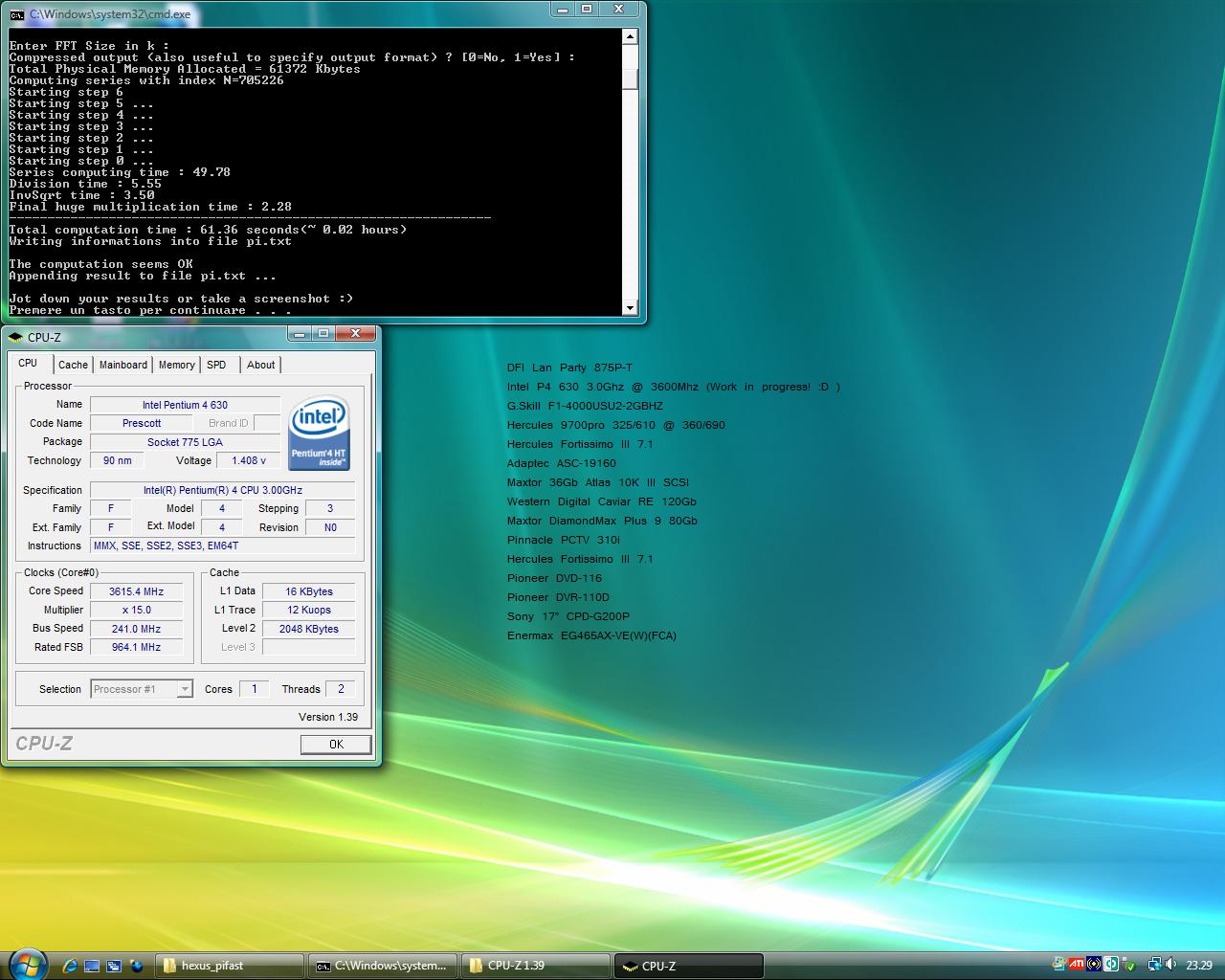Viewport: 1225px width, 980px height.
Task: Click the Technology value '90 nm'
Action: pyautogui.click(x=118, y=460)
